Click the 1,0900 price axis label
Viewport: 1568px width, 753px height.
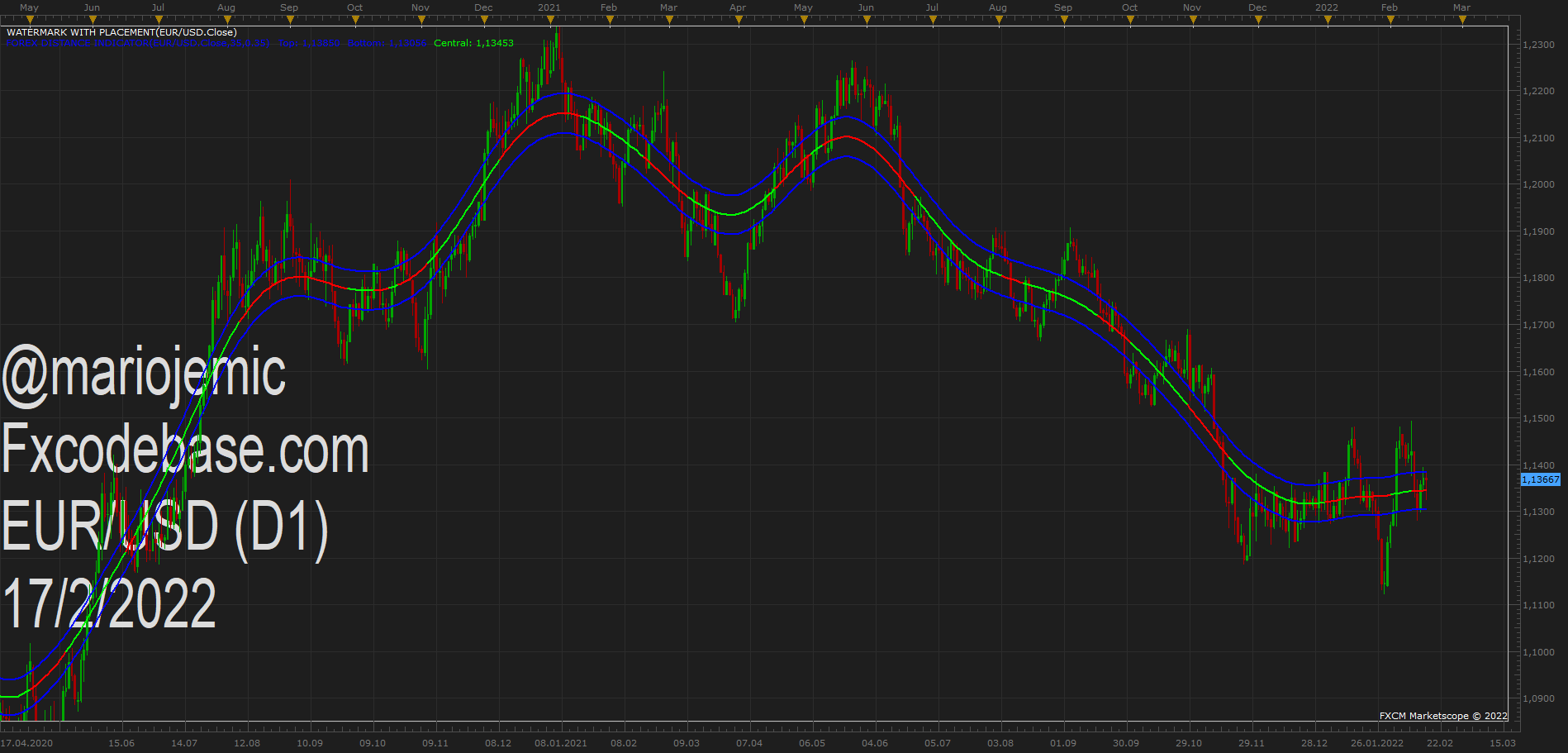1538,699
